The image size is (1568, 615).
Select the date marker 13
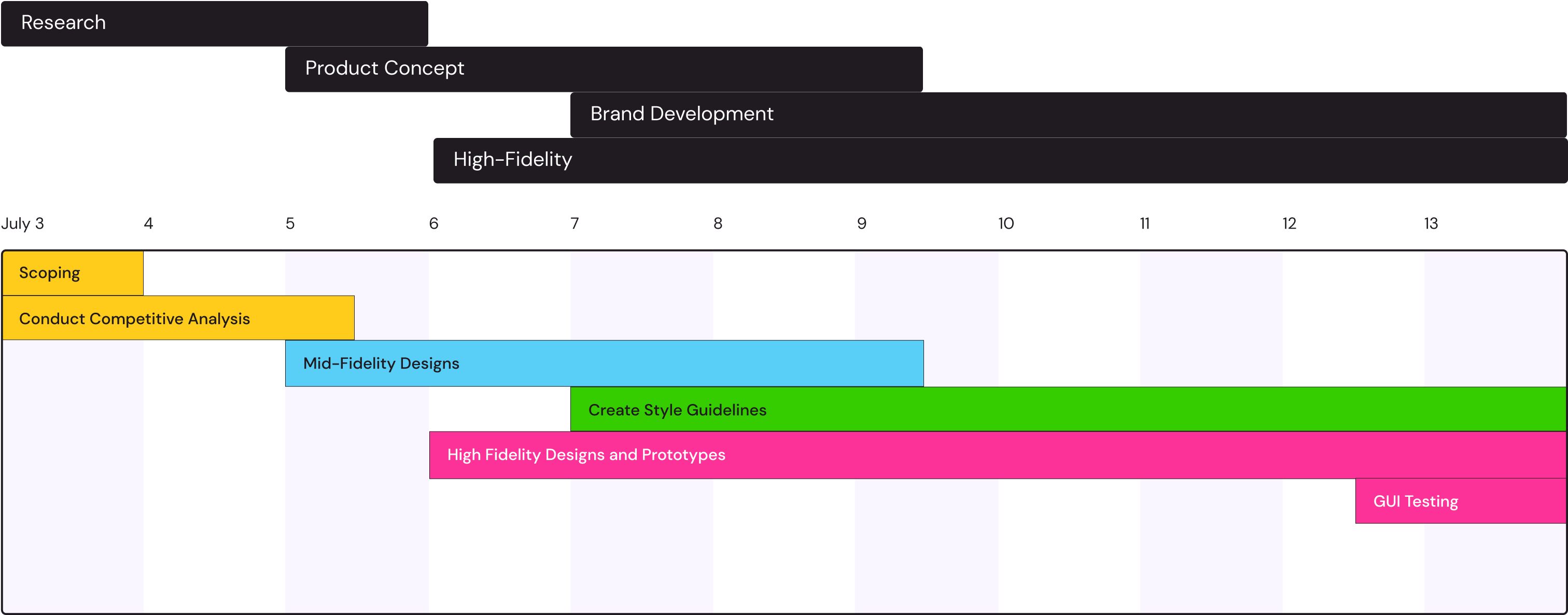coord(1431,223)
